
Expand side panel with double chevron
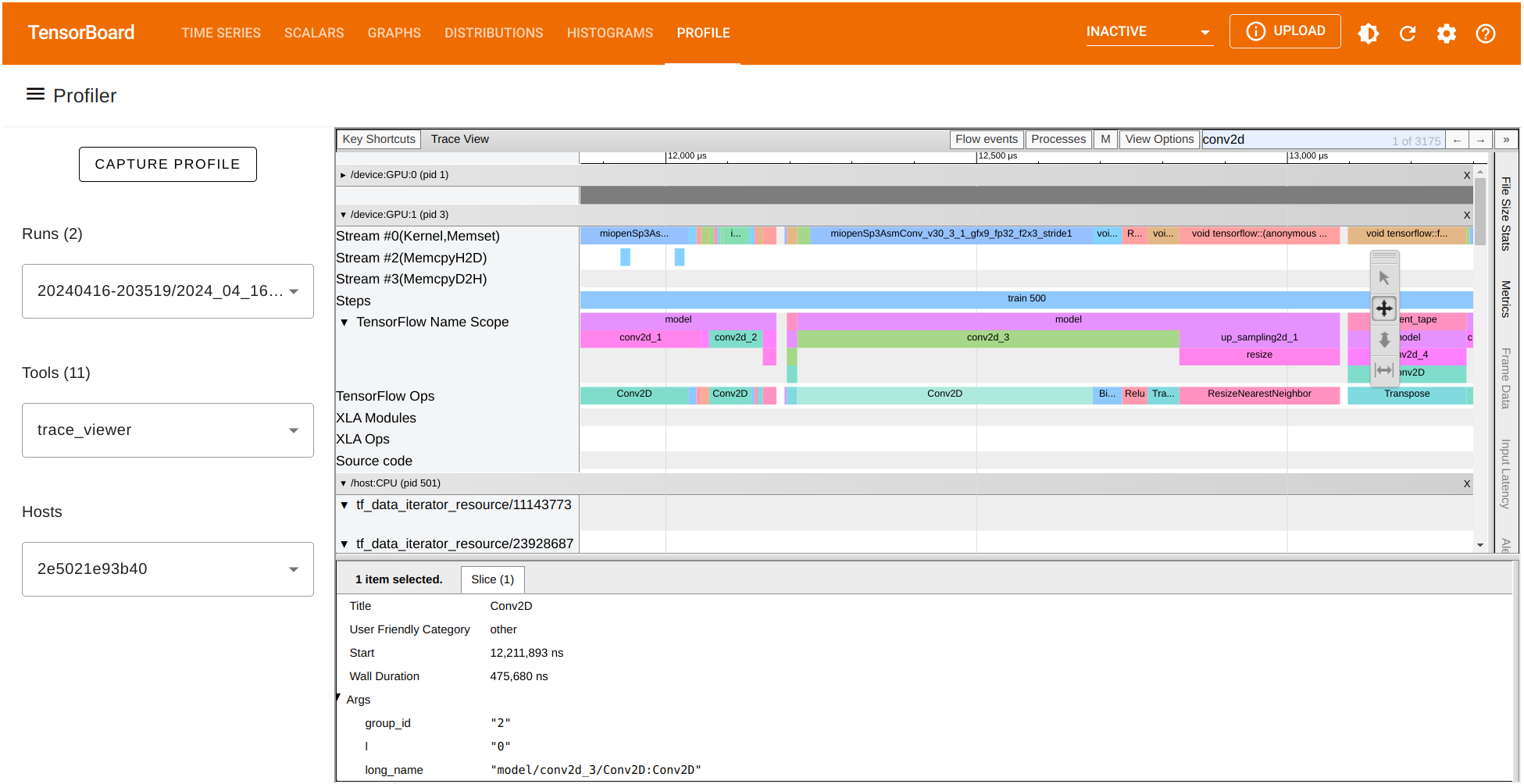(x=1506, y=140)
